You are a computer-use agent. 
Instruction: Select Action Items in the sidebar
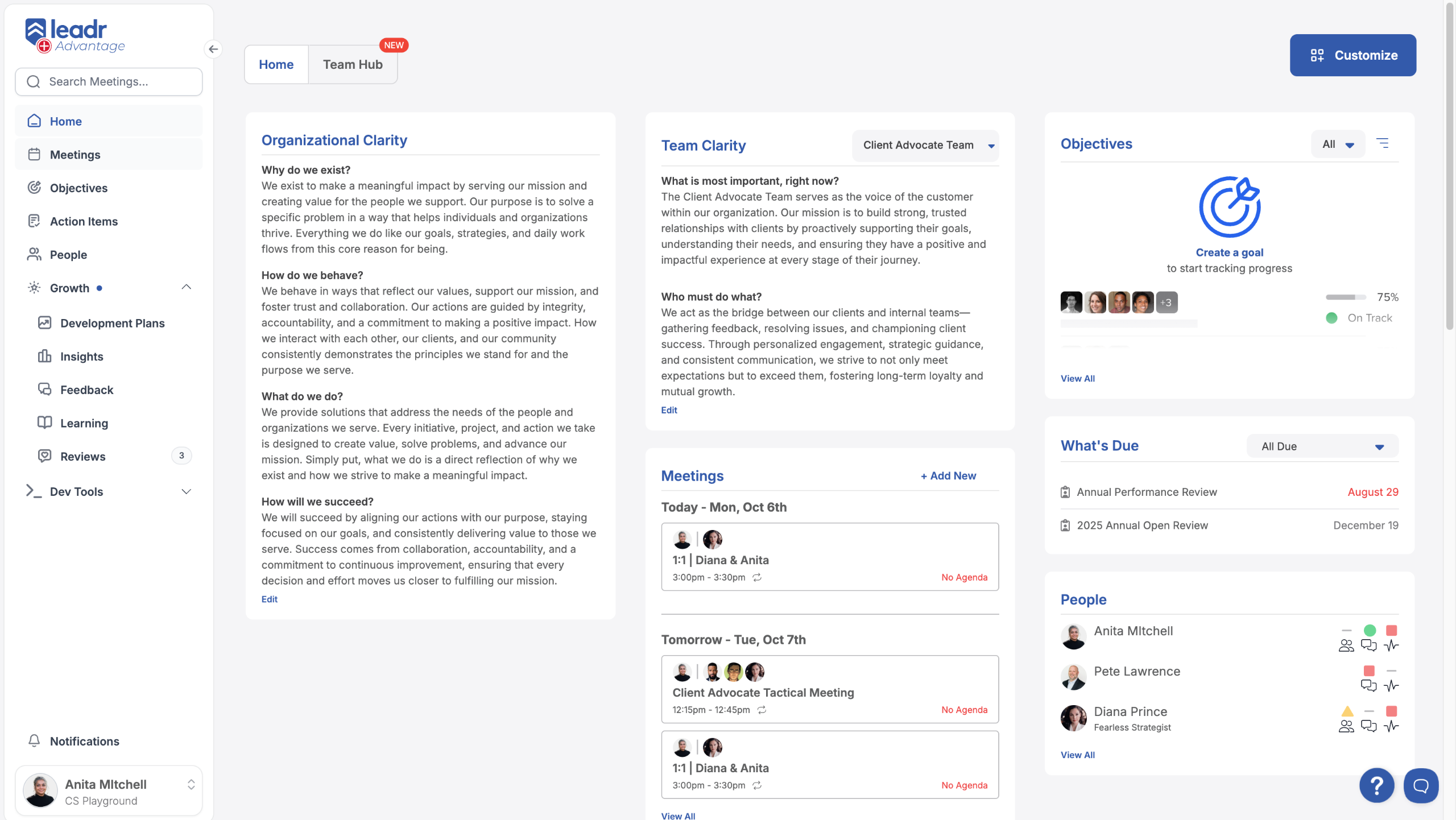(x=84, y=221)
